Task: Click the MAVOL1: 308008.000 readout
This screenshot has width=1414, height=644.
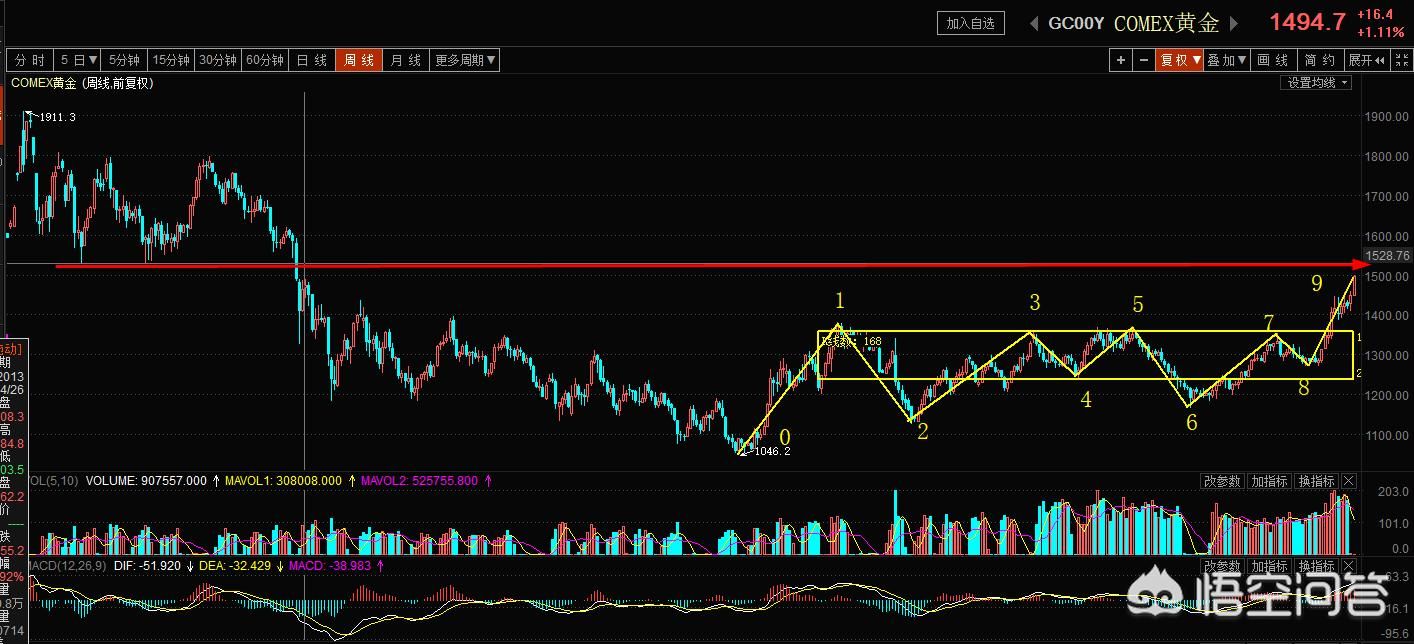Action: coord(281,481)
